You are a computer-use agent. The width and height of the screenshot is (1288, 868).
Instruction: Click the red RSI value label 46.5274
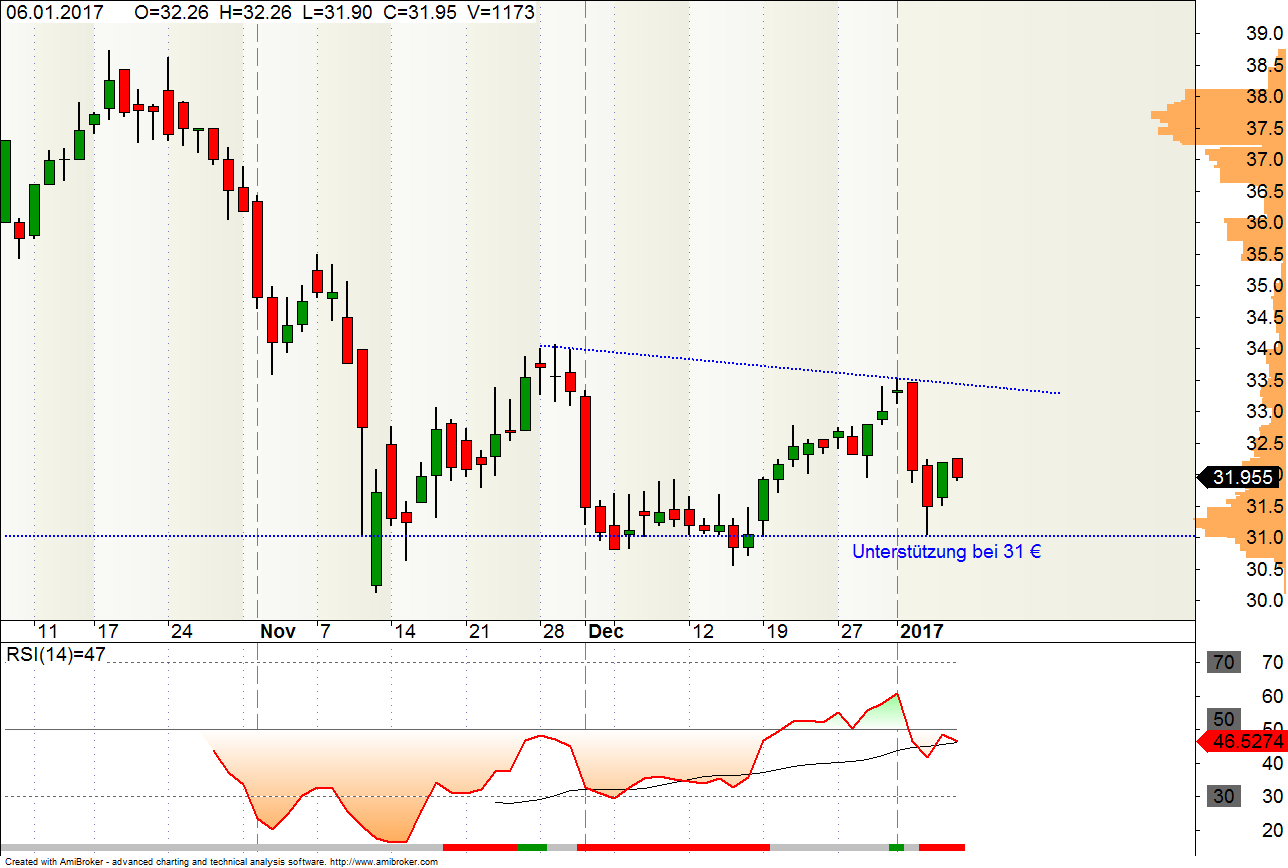(1242, 741)
